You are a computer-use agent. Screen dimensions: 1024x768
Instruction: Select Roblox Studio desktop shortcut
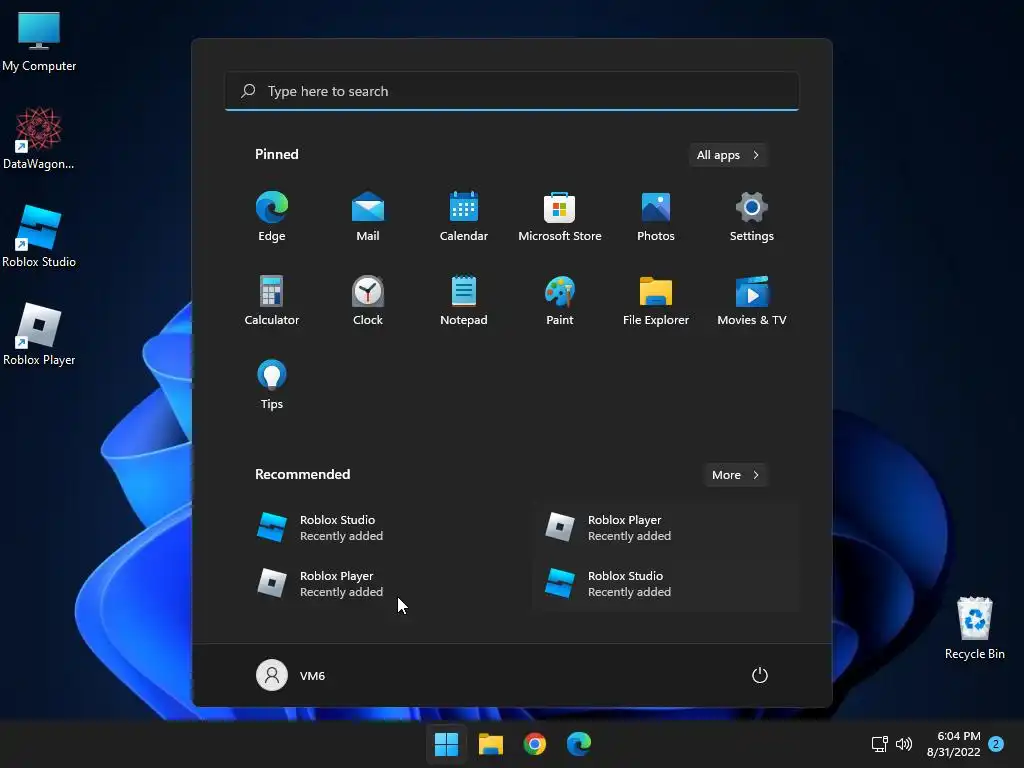tap(39, 236)
